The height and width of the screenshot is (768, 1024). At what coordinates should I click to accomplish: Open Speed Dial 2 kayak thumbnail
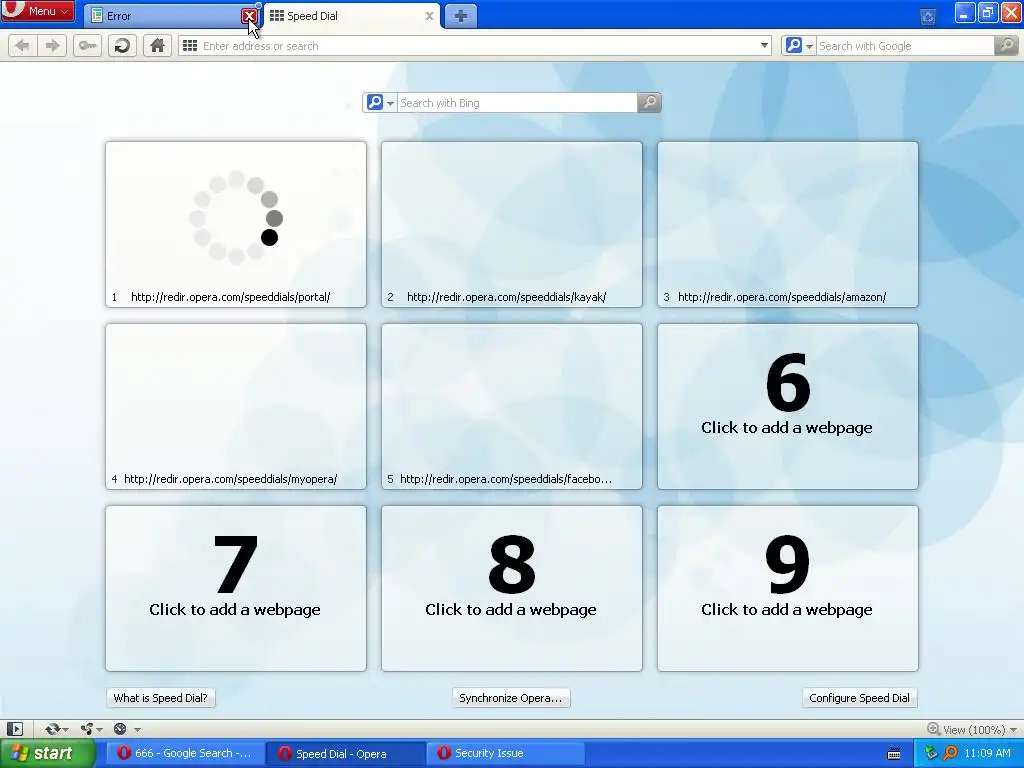point(512,224)
